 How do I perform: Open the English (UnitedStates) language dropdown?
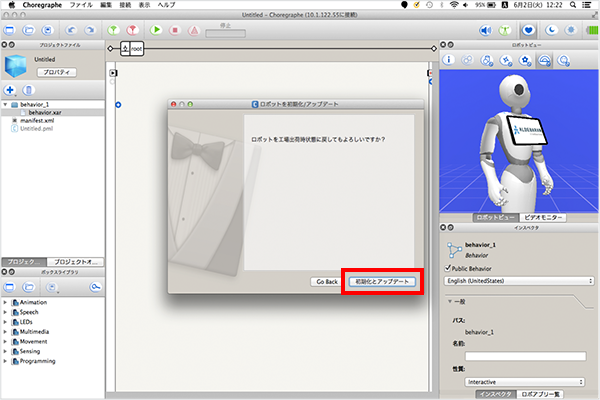514,281
